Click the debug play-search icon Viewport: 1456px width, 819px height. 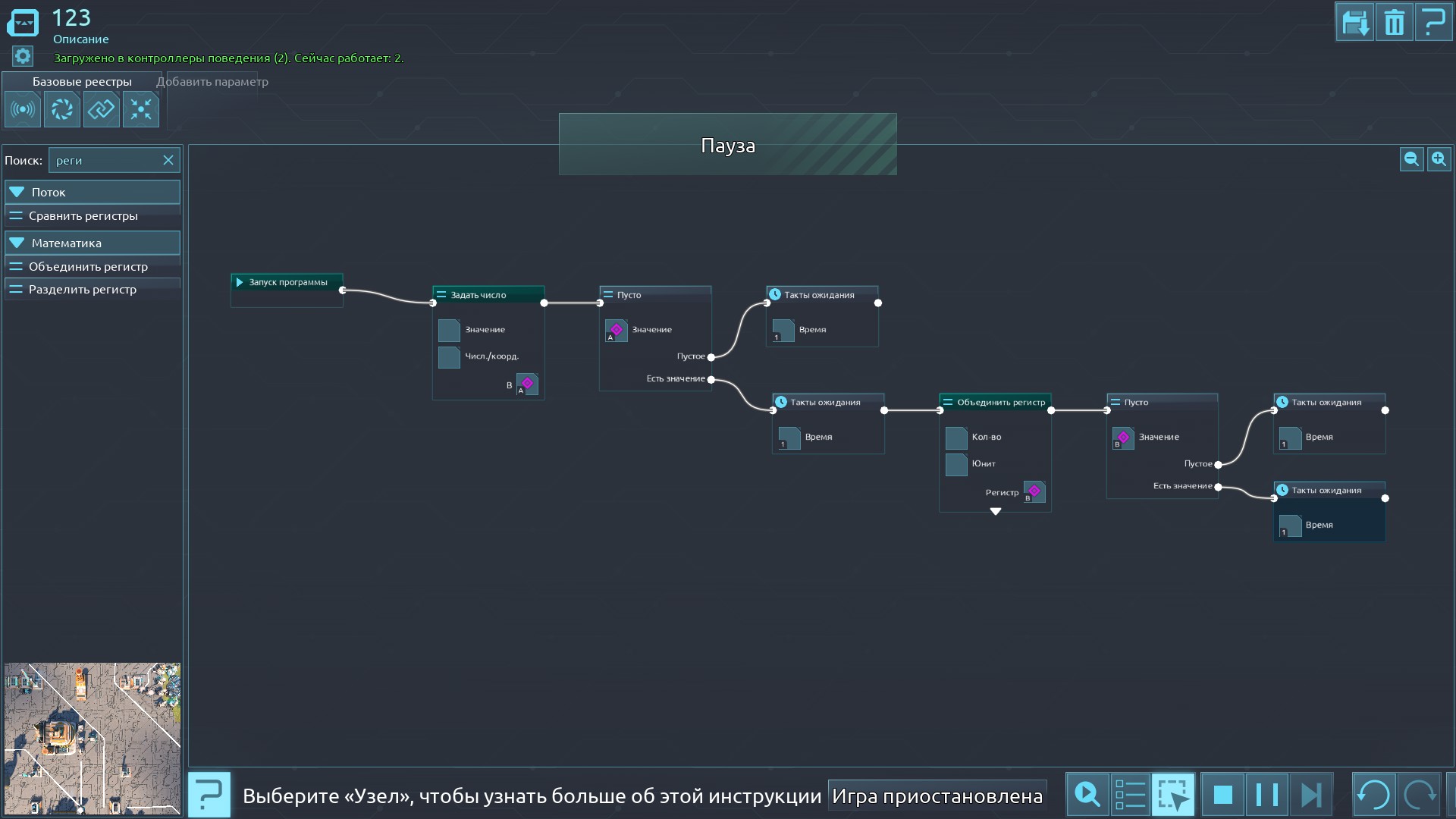1087,795
